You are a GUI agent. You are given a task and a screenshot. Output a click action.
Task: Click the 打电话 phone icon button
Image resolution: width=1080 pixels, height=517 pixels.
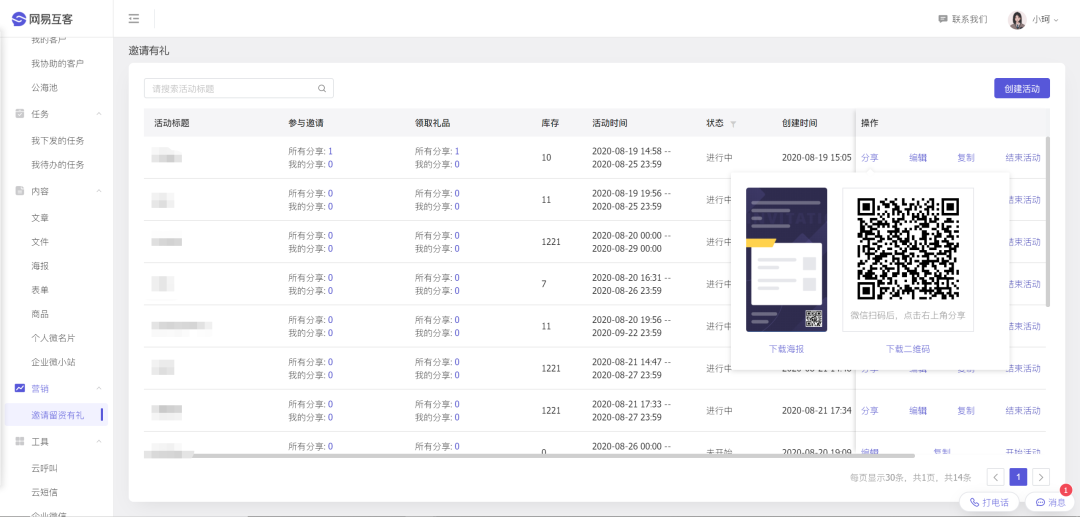975,502
